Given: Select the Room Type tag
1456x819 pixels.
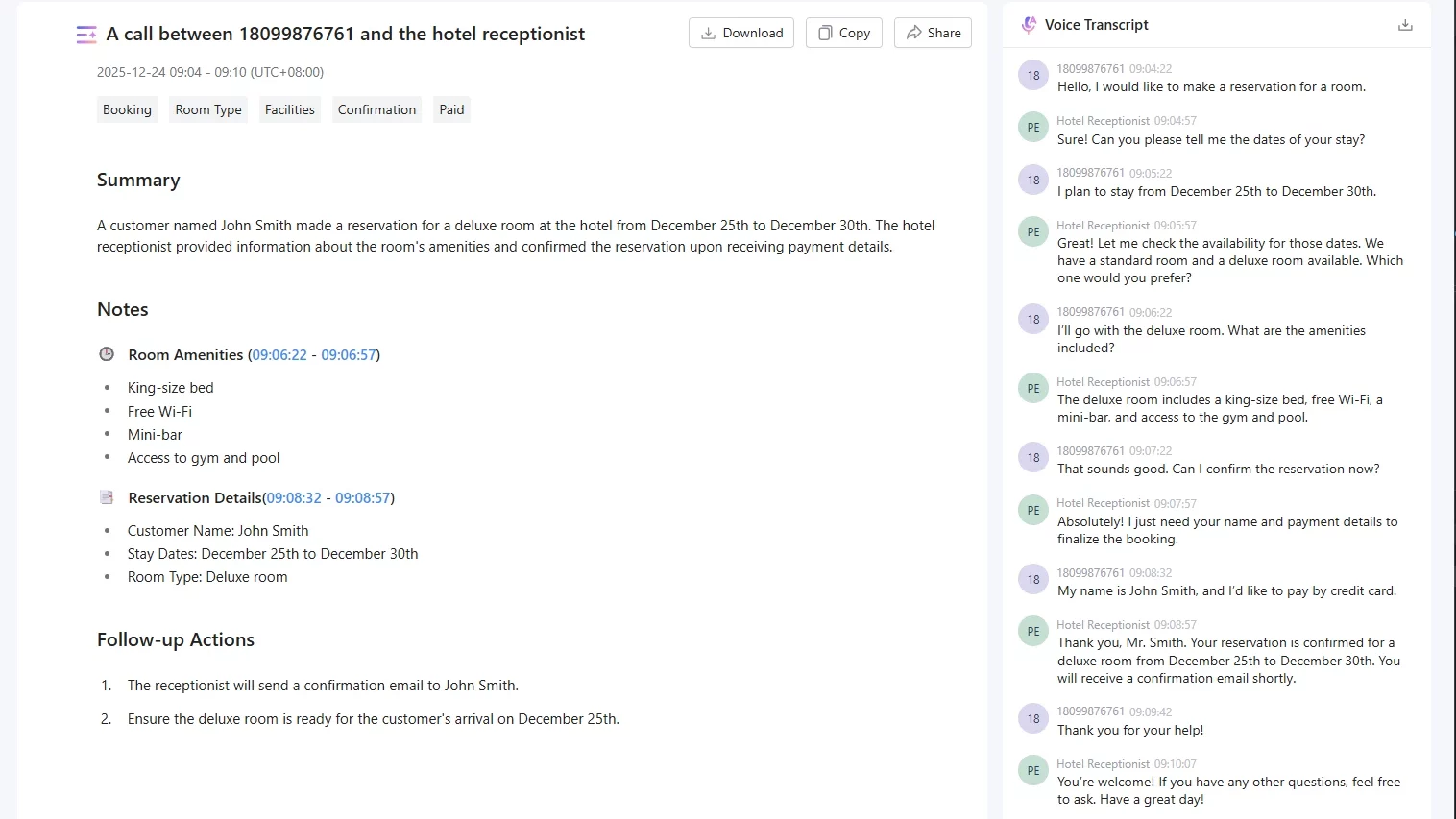Looking at the screenshot, I should (208, 109).
